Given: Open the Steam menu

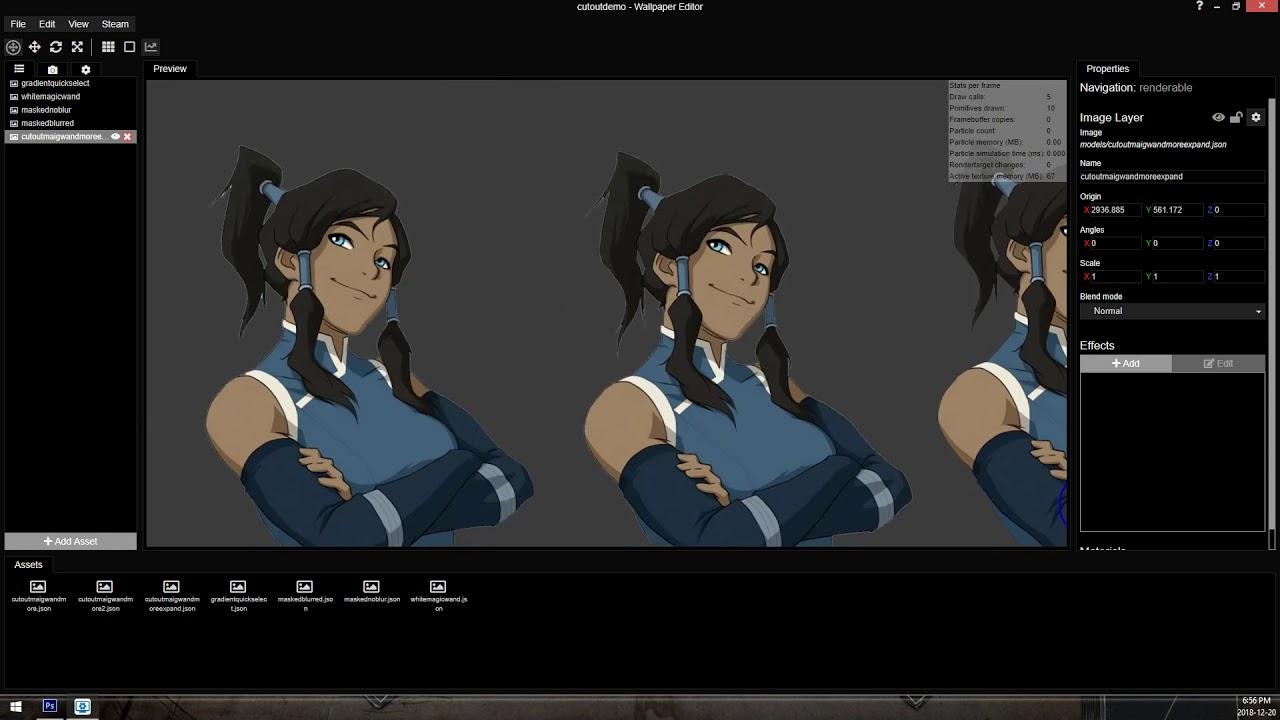Looking at the screenshot, I should click(x=115, y=24).
